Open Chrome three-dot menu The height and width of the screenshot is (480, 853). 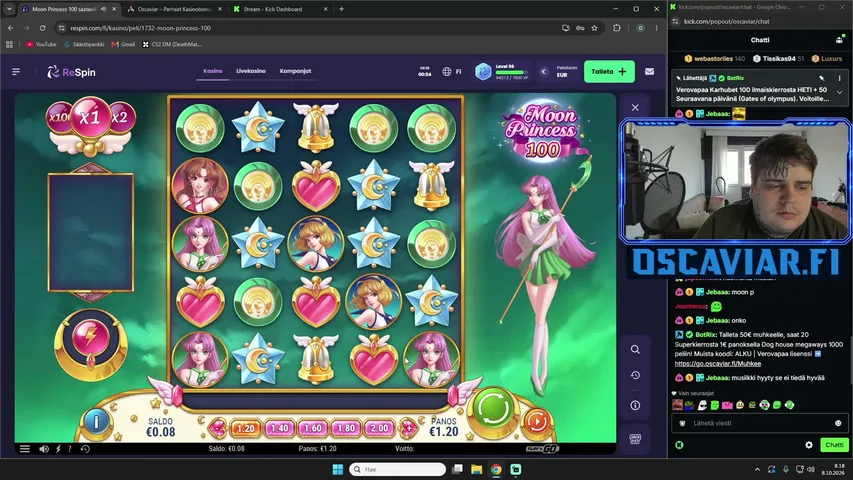(657, 28)
